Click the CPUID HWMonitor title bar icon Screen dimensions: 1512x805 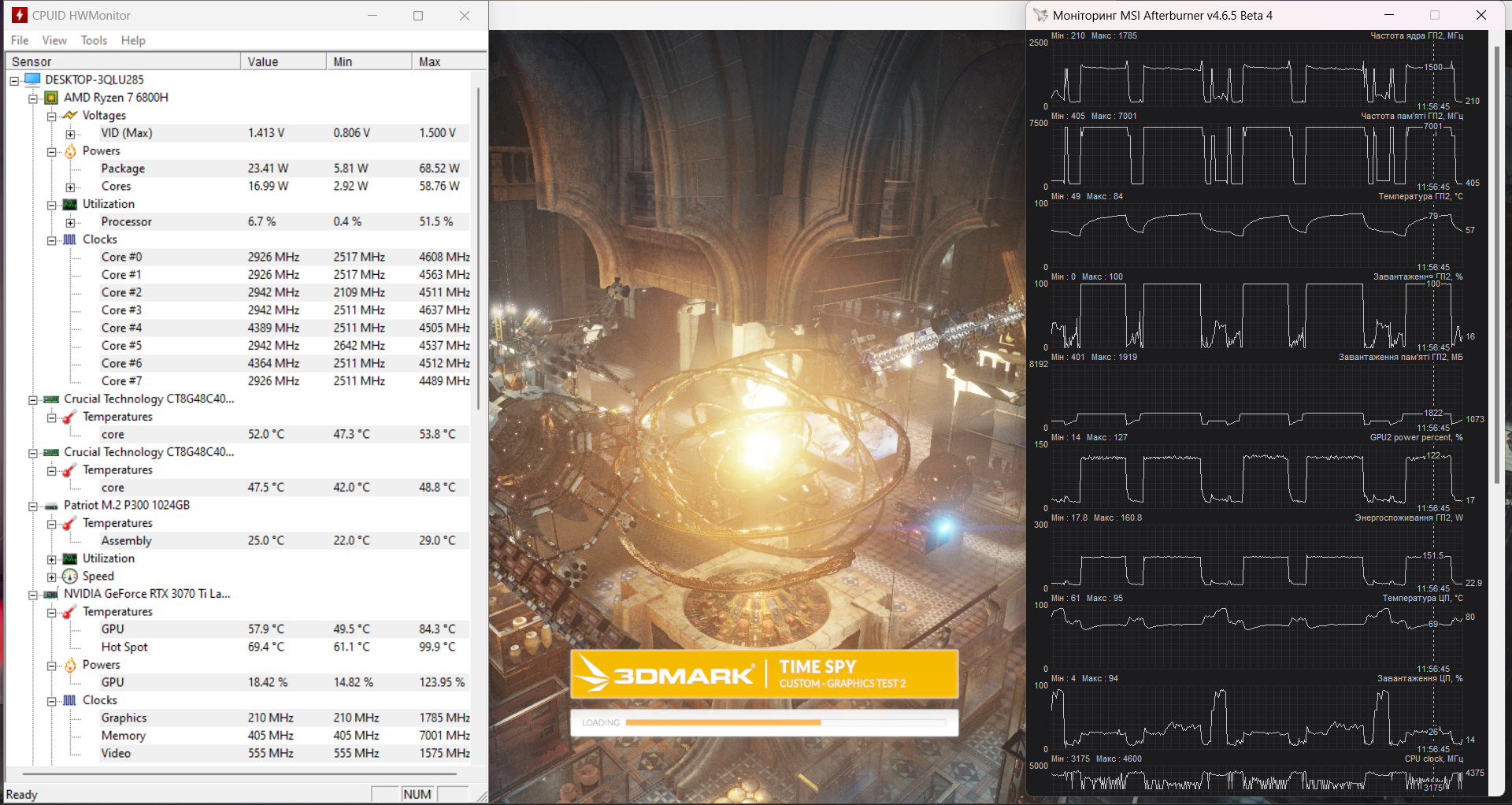20,15
